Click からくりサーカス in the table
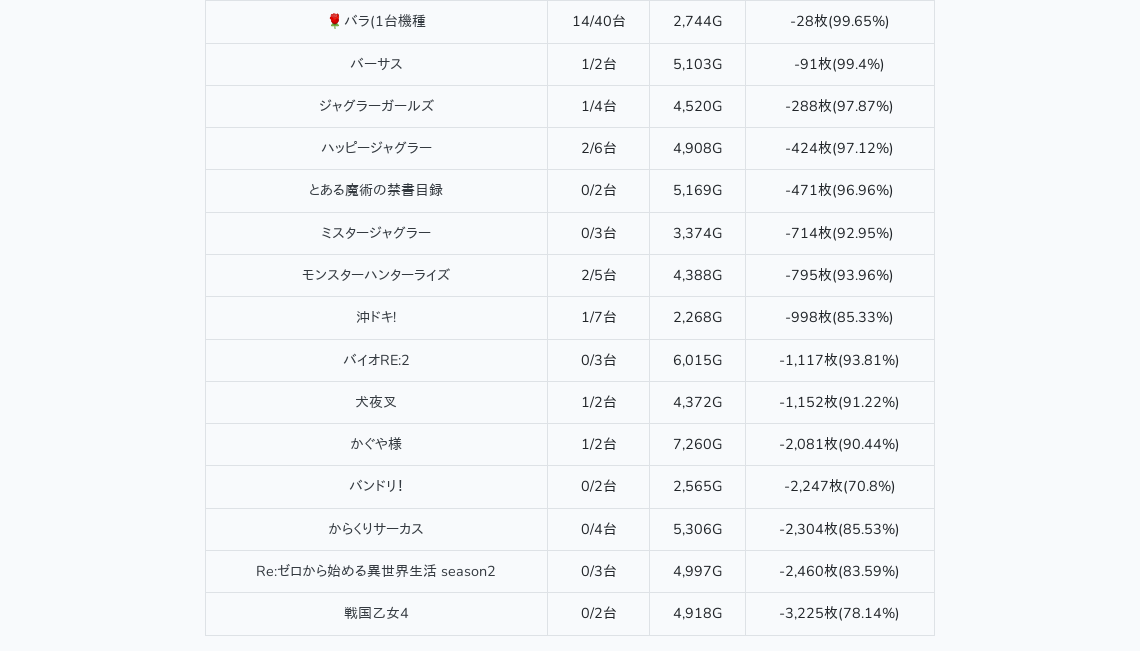The width and height of the screenshot is (1140, 651). pyautogui.click(x=376, y=529)
